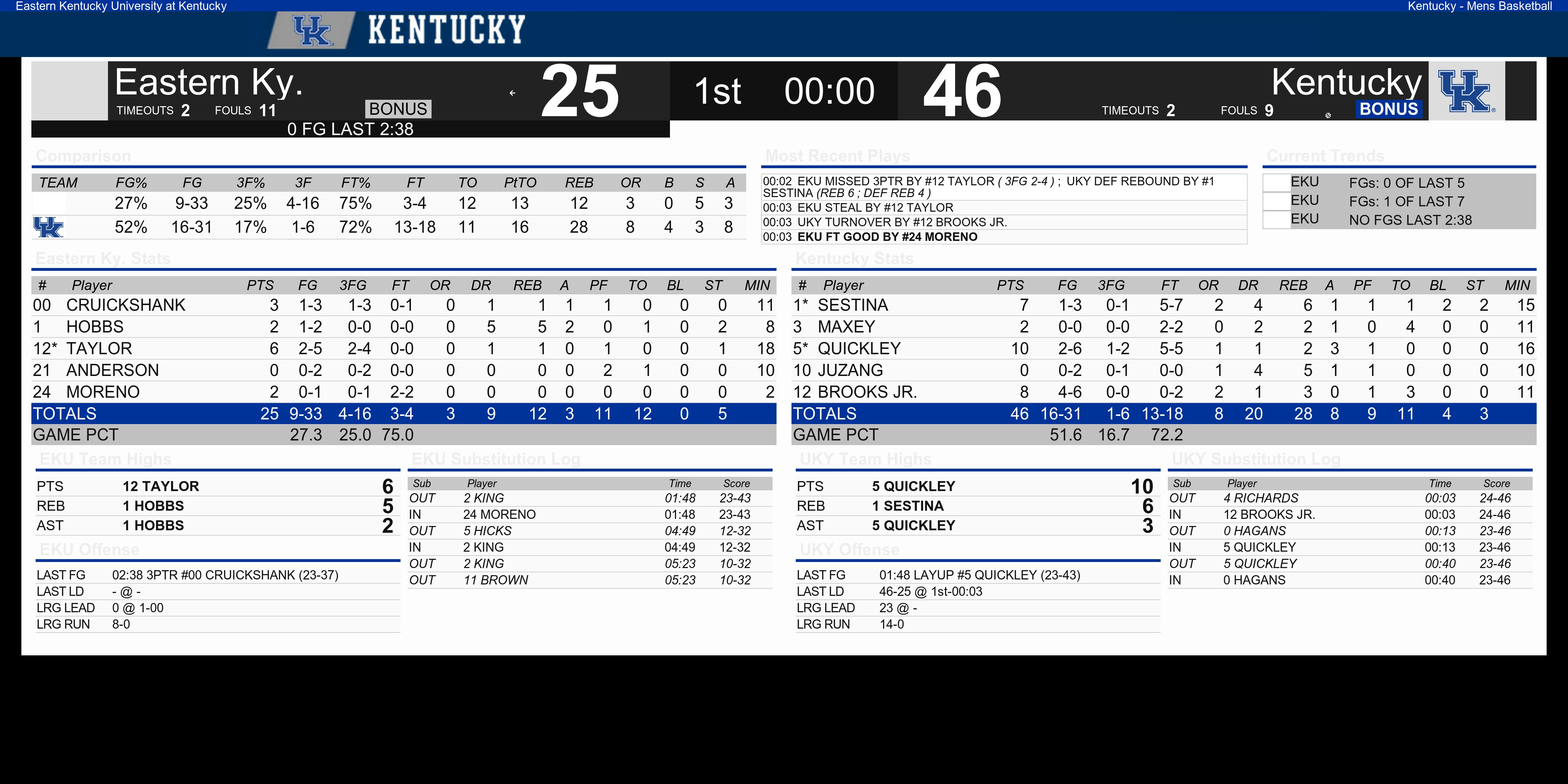Click the blank team logo in Comparison's first row
This screenshot has height=784, width=1568.
tap(49, 203)
